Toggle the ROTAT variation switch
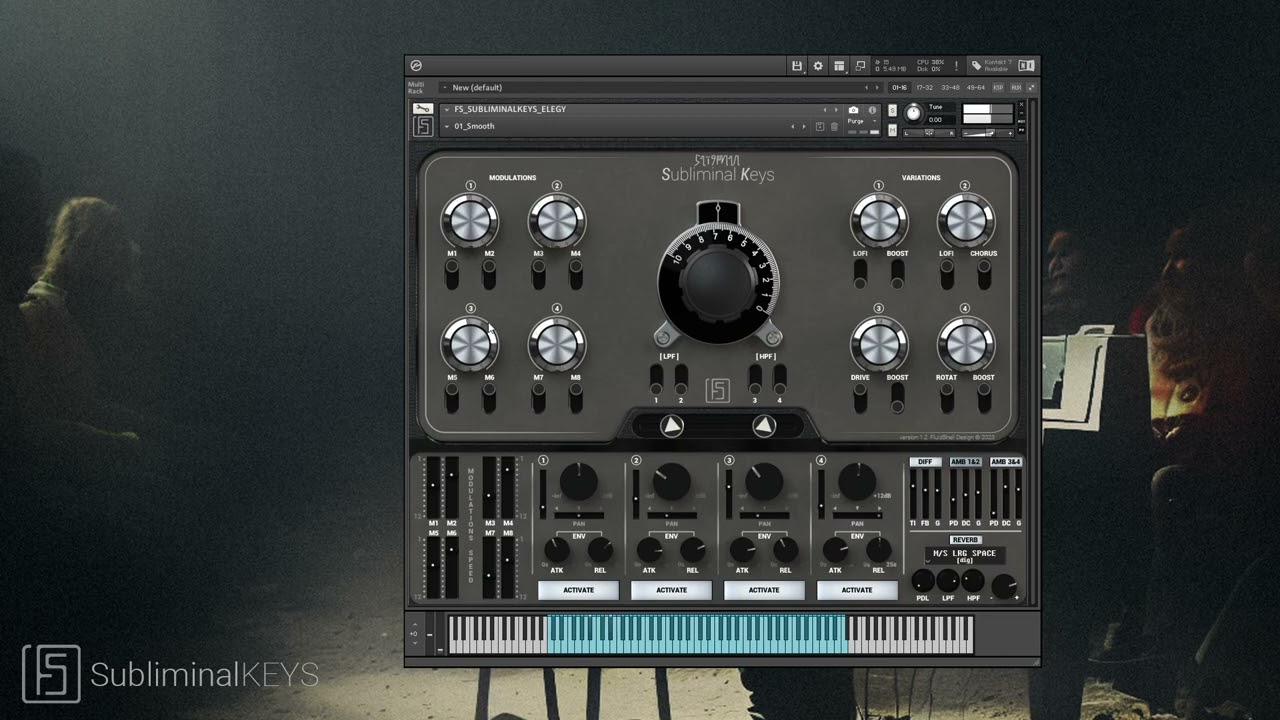The width and height of the screenshot is (1280, 720). tap(946, 398)
